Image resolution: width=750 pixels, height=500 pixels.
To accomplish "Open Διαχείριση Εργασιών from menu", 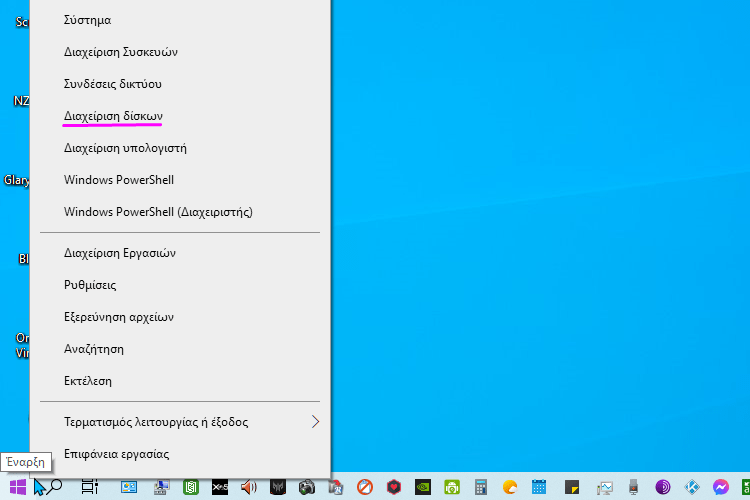I will (x=180, y=253).
